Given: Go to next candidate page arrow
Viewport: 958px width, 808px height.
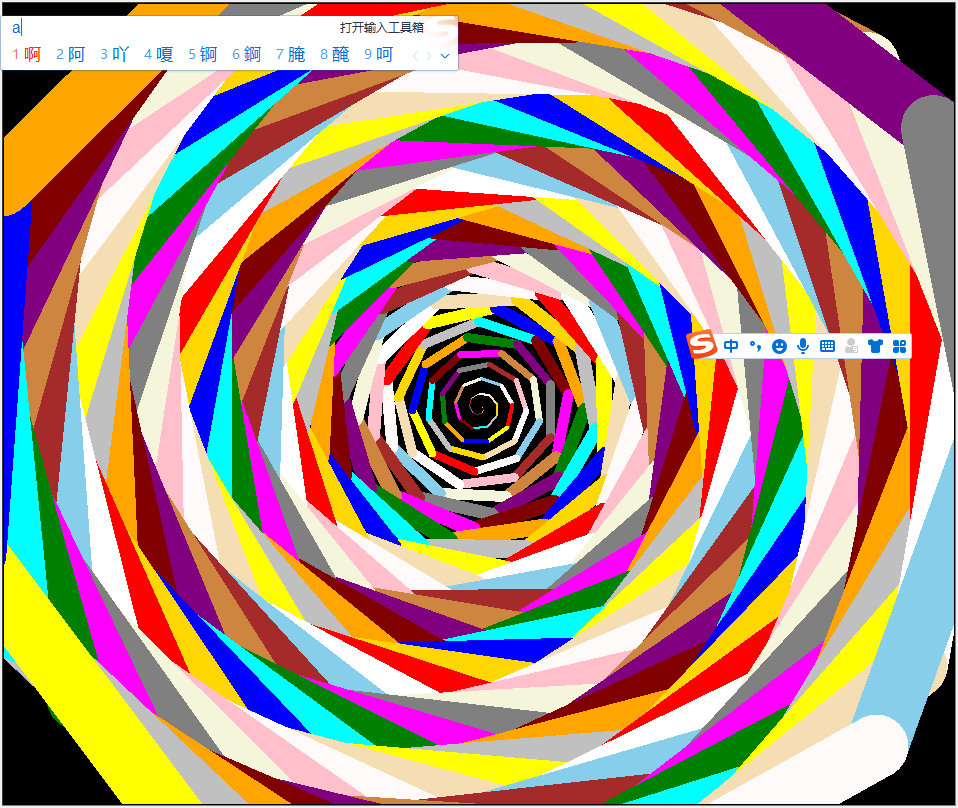Looking at the screenshot, I should click(429, 56).
